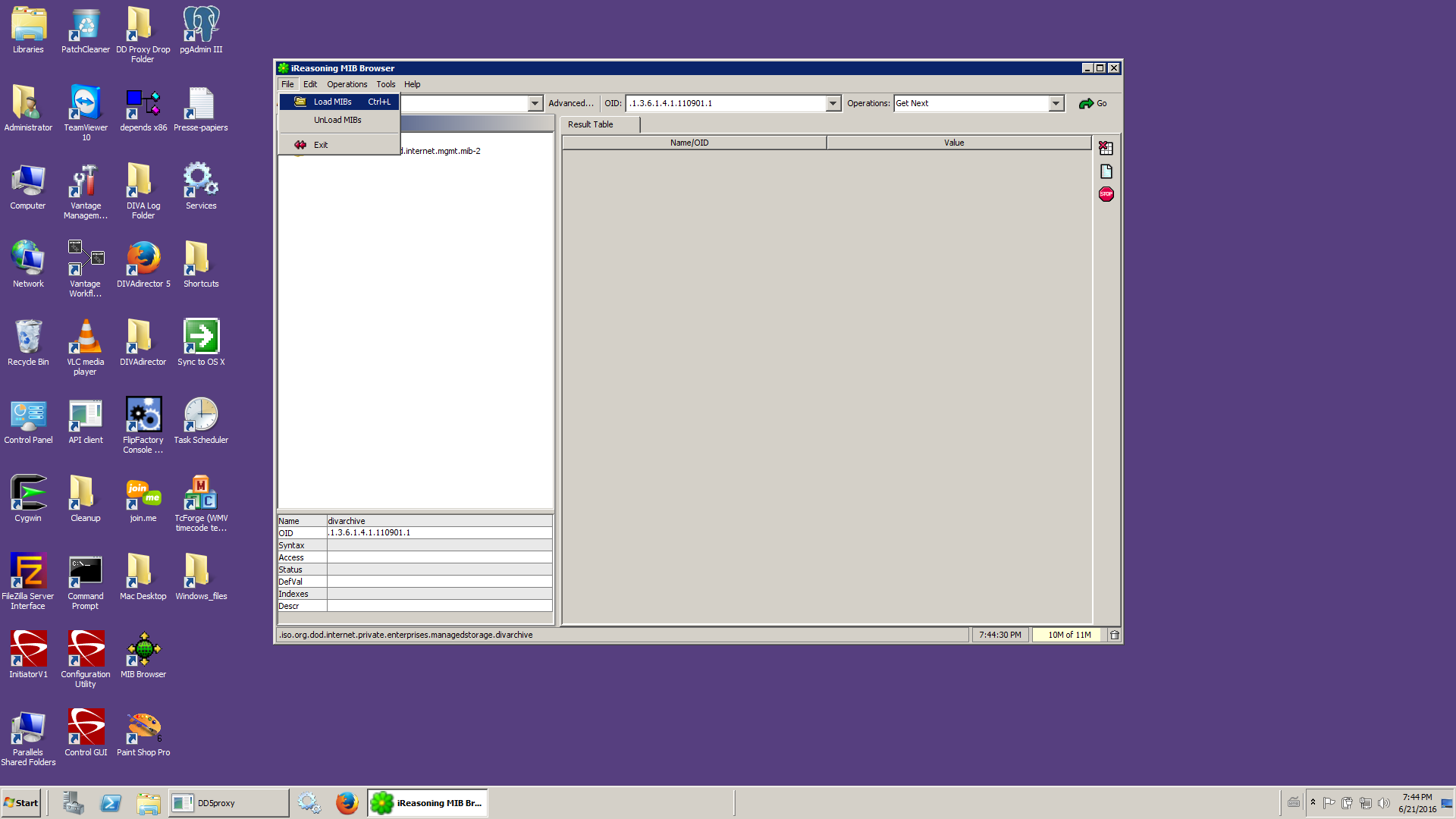Launch Firefox from the taskbar
Screen dimensions: 1456x819
point(347,803)
